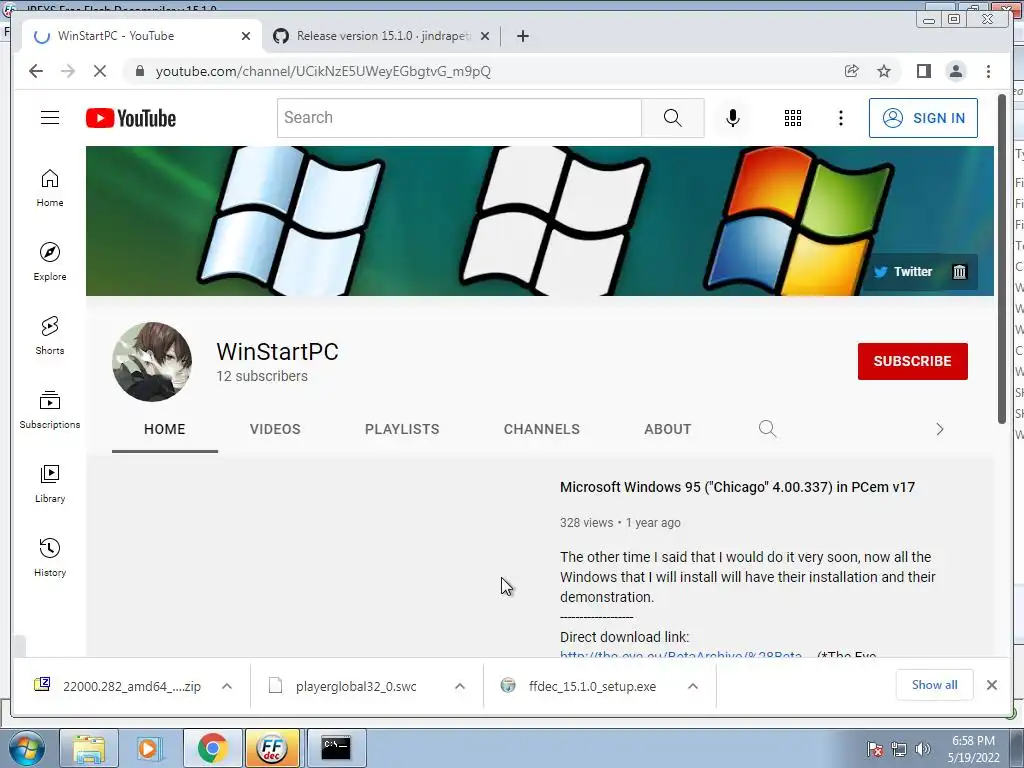The image size is (1024, 768).
Task: Open the archive icon link on banner
Action: click(x=959, y=272)
